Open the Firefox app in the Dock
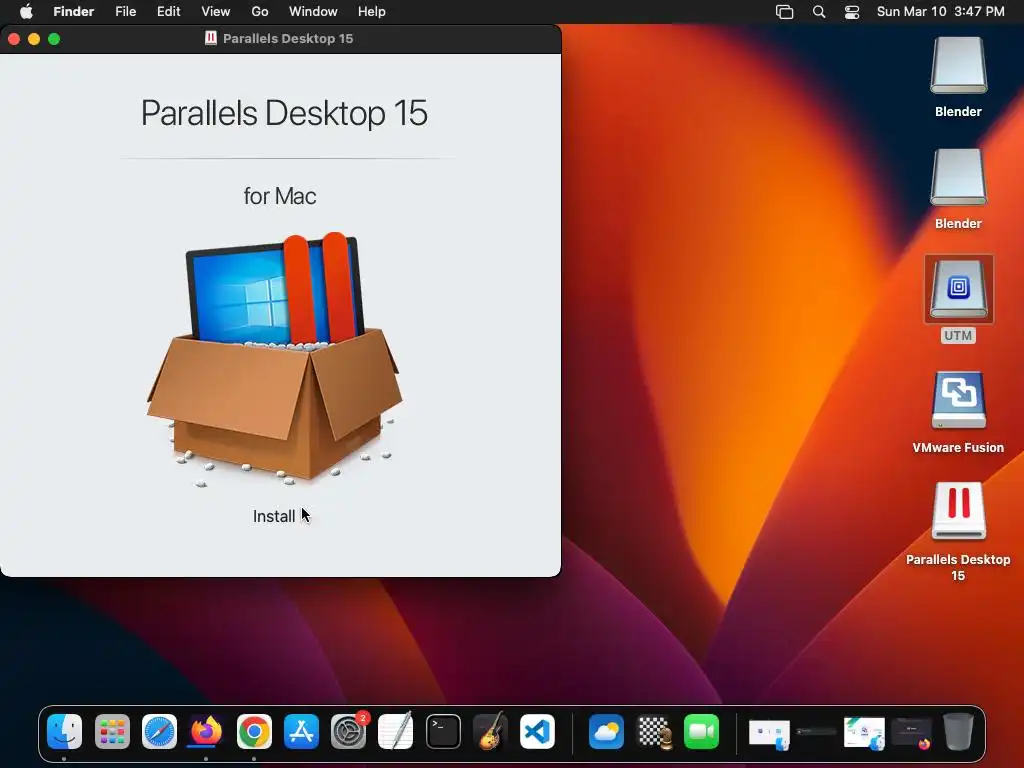Screen dimensions: 1024x768 tap(206, 731)
